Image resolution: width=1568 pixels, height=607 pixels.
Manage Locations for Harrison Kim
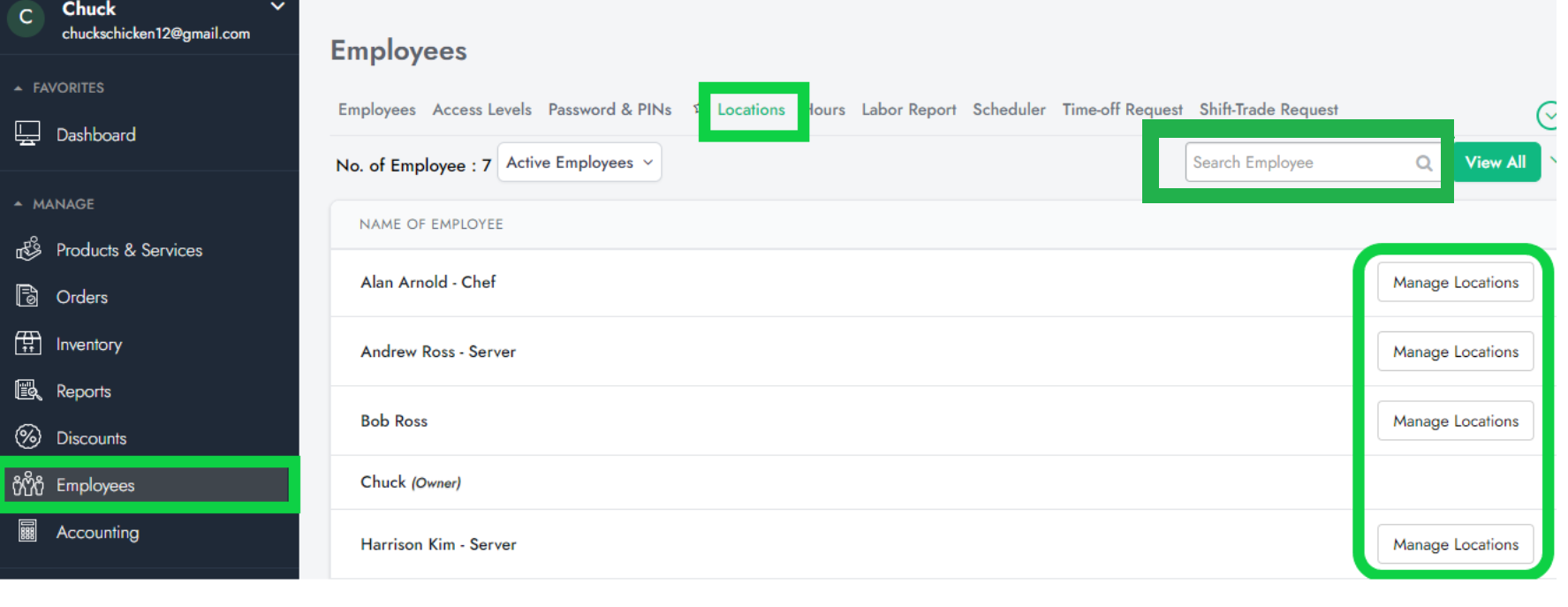(1455, 544)
